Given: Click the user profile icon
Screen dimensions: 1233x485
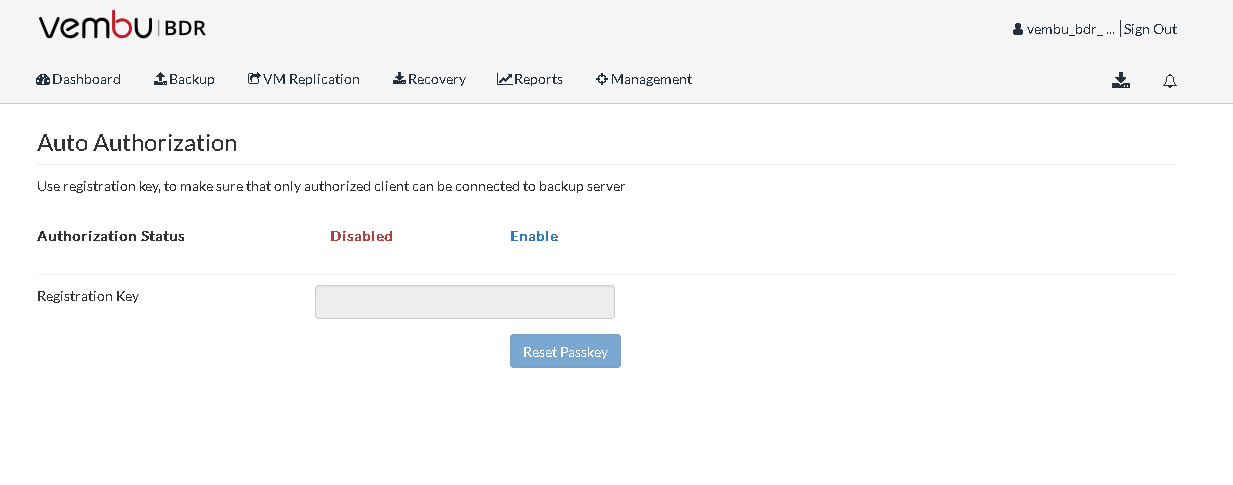Looking at the screenshot, I should 1018,30.
